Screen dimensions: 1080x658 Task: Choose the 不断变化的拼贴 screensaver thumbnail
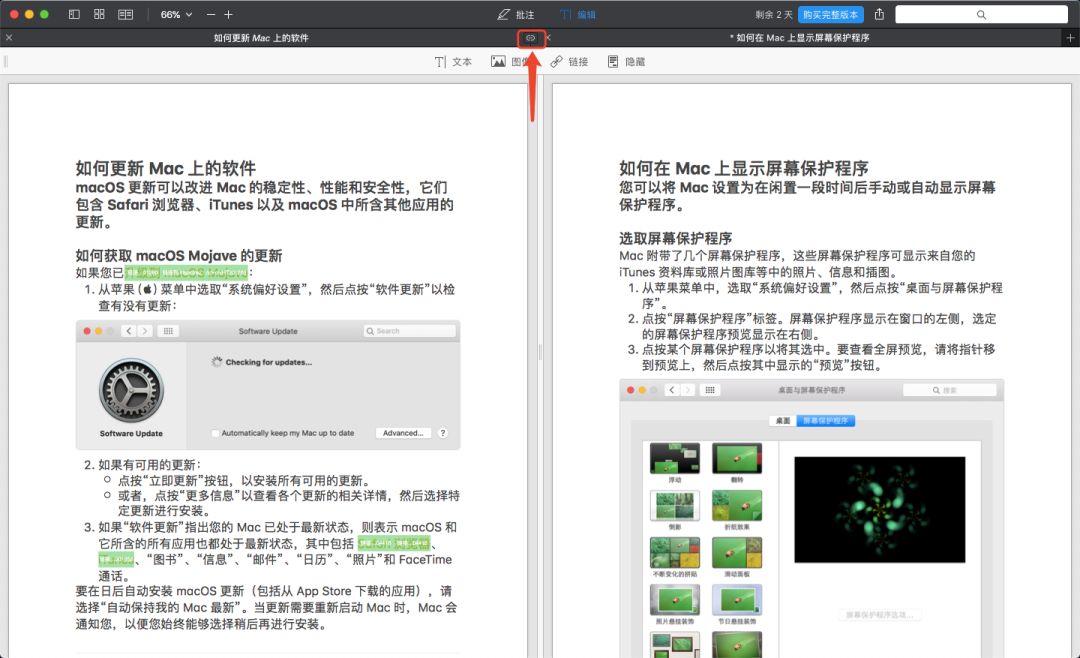pyautogui.click(x=675, y=553)
